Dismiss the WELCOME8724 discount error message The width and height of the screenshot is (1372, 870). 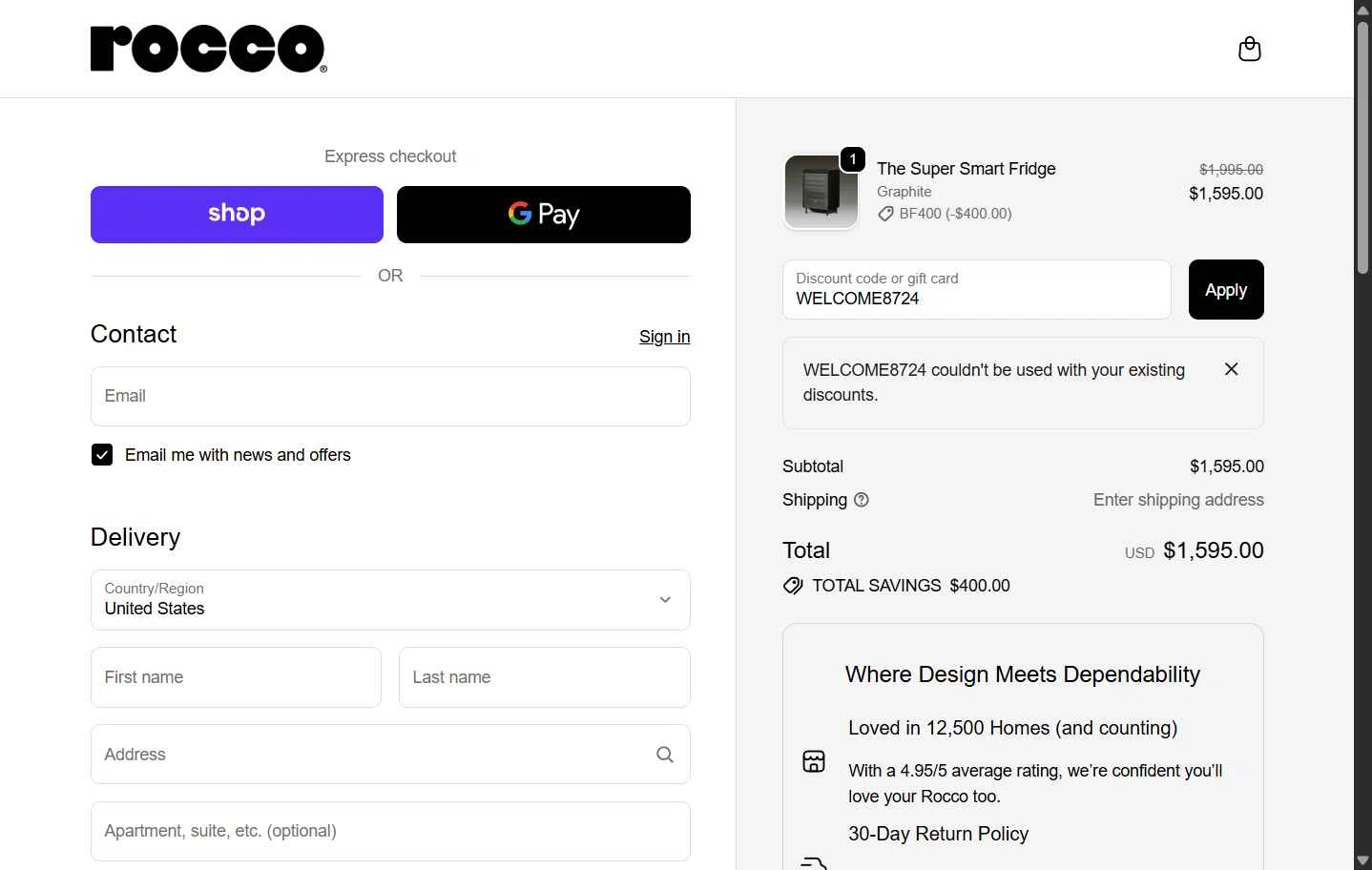pos(1231,369)
